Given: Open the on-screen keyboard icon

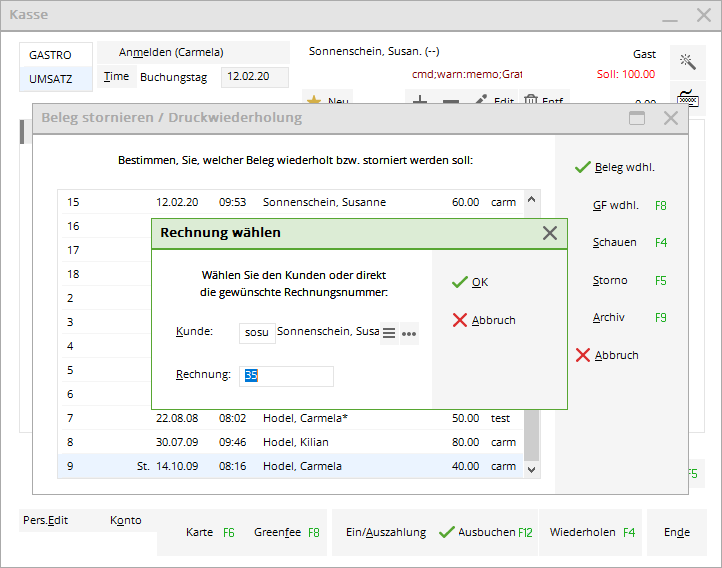Looking at the screenshot, I should coord(688,99).
